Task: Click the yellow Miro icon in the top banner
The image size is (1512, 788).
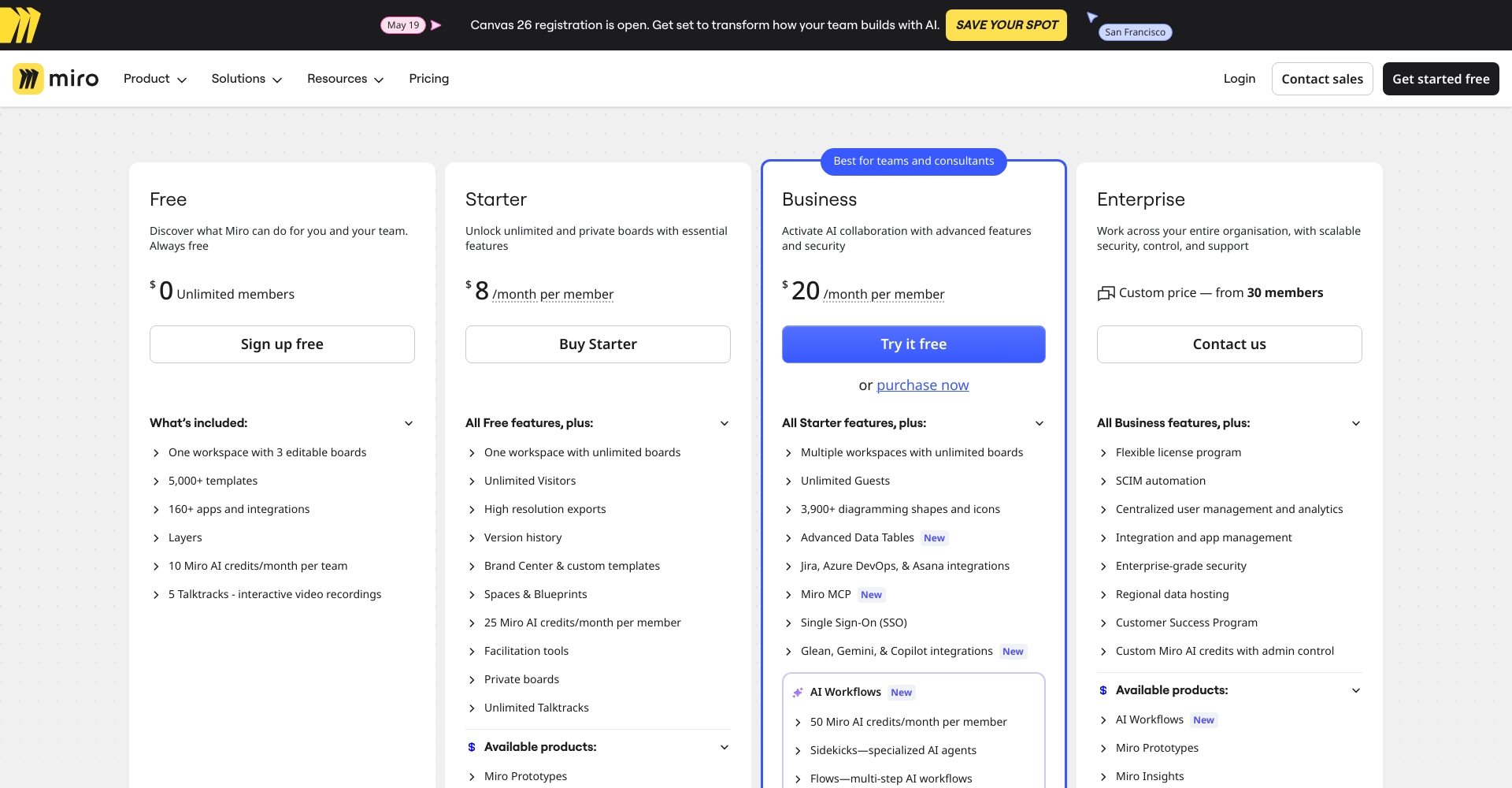Action: pos(20,25)
